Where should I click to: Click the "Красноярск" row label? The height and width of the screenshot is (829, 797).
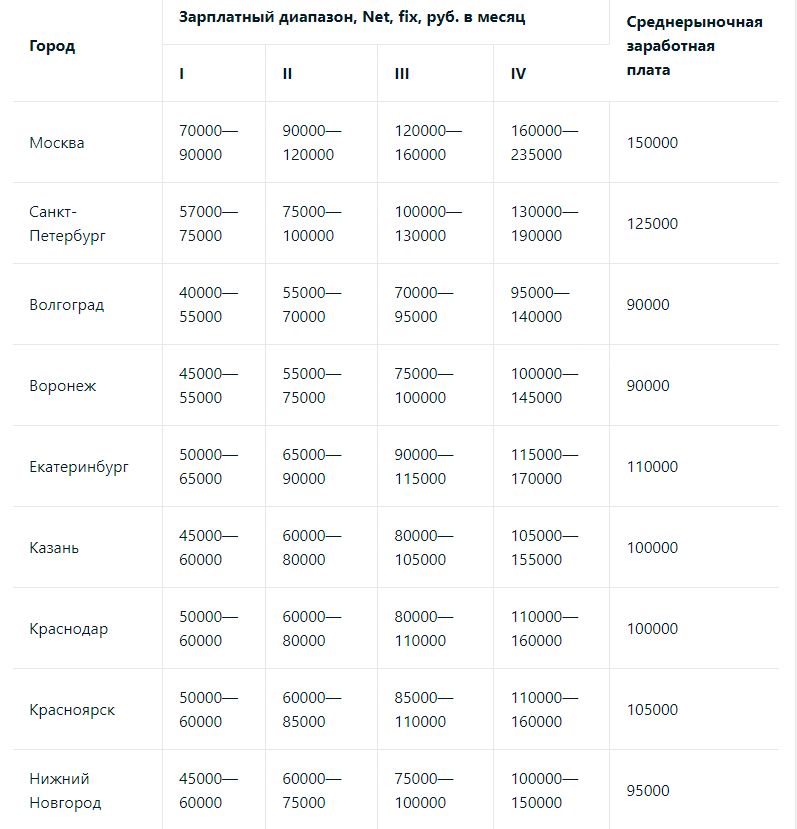point(72,710)
